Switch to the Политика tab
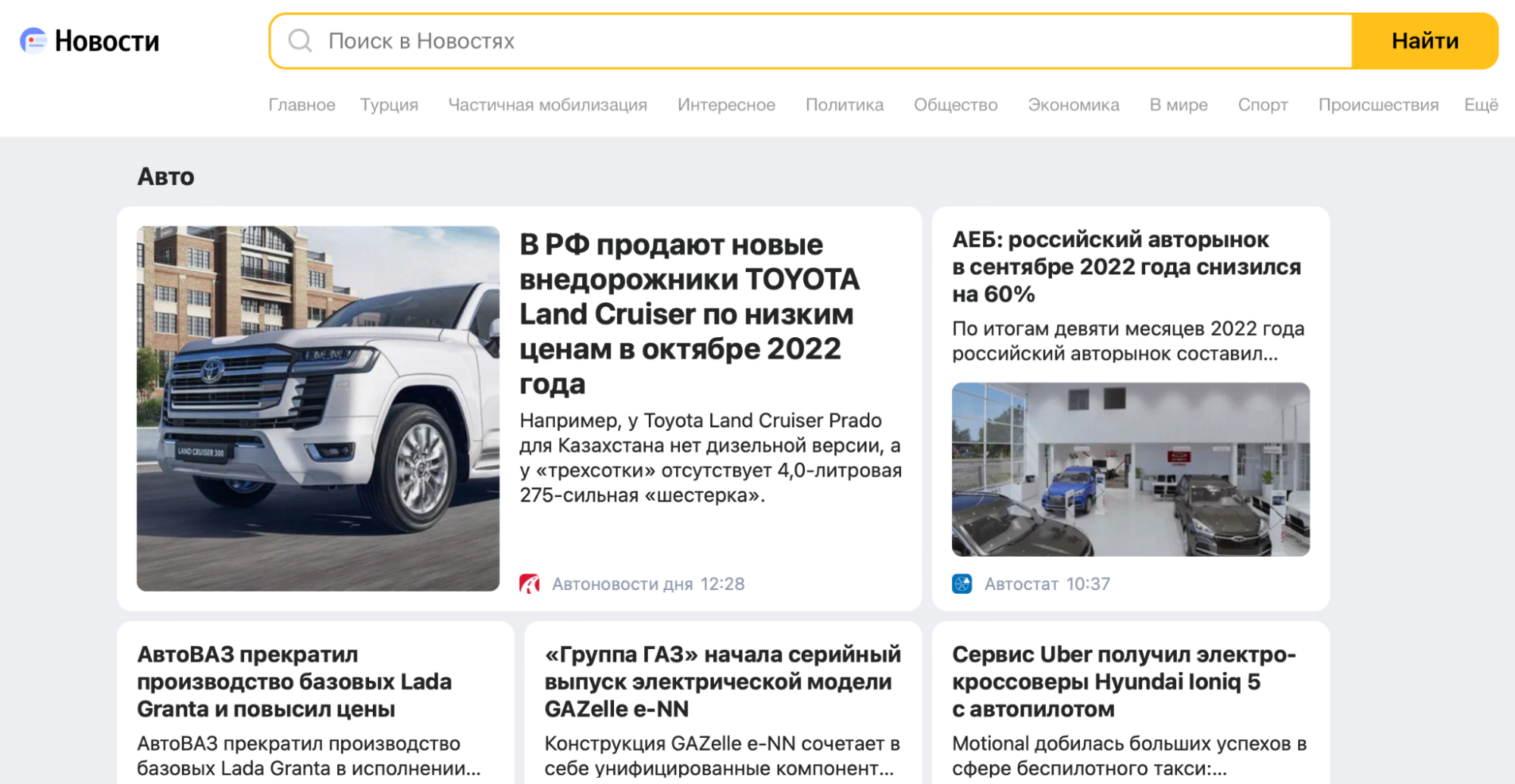This screenshot has width=1515, height=784. click(x=844, y=105)
